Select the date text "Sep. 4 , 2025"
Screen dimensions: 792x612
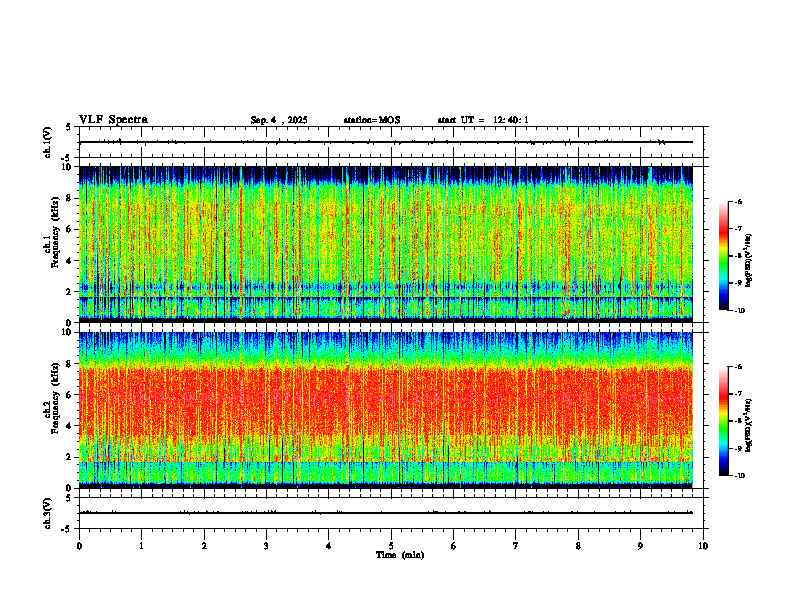pyautogui.click(x=279, y=120)
